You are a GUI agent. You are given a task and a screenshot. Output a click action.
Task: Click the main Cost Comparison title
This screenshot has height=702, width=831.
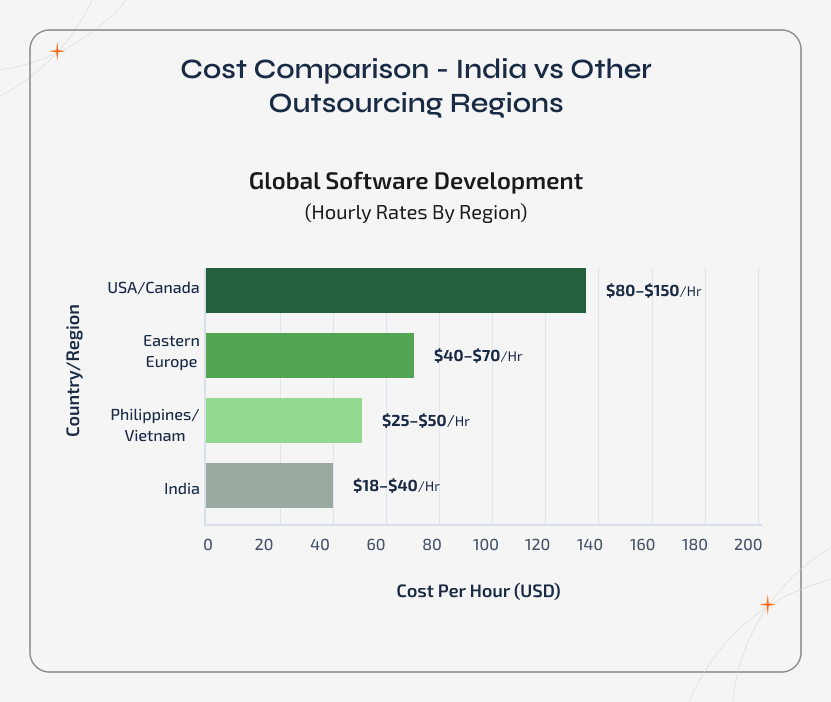coord(416,85)
